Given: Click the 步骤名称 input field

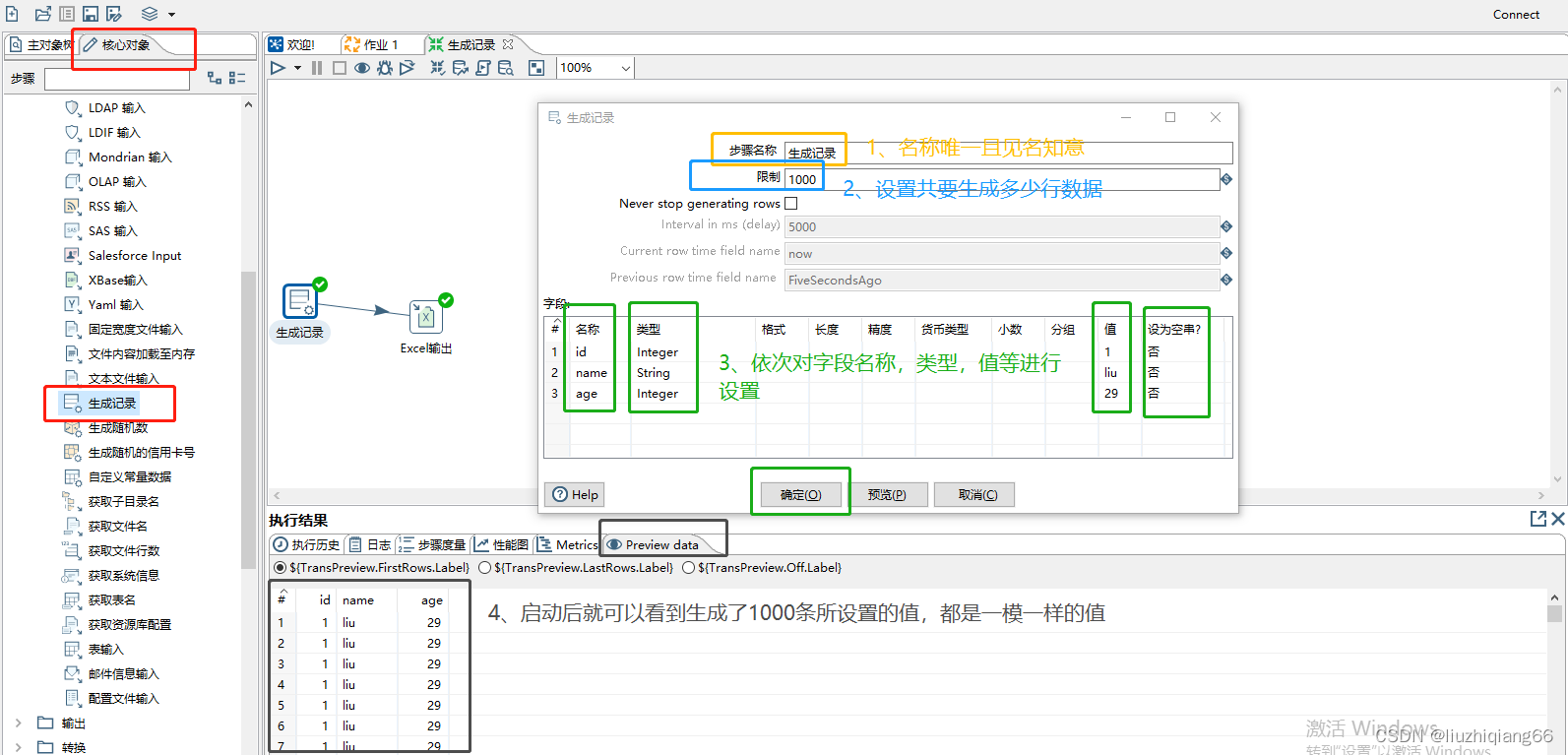Looking at the screenshot, I should (x=1009, y=153).
